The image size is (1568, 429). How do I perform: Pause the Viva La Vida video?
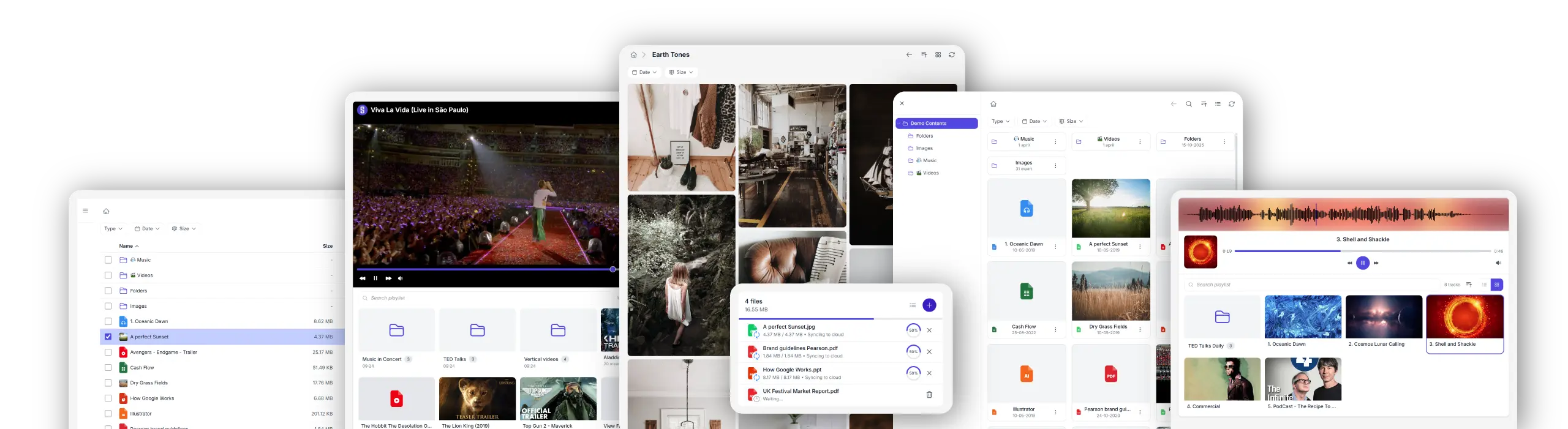pos(375,278)
